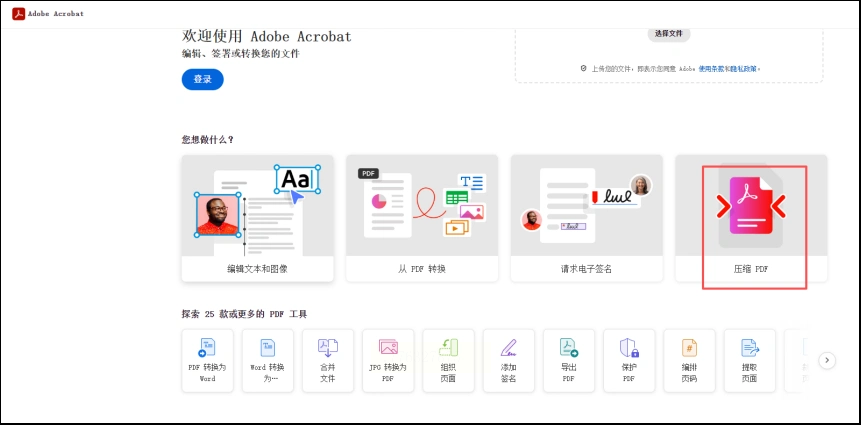Click the Adobe Acrobat logo icon

pos(19,14)
